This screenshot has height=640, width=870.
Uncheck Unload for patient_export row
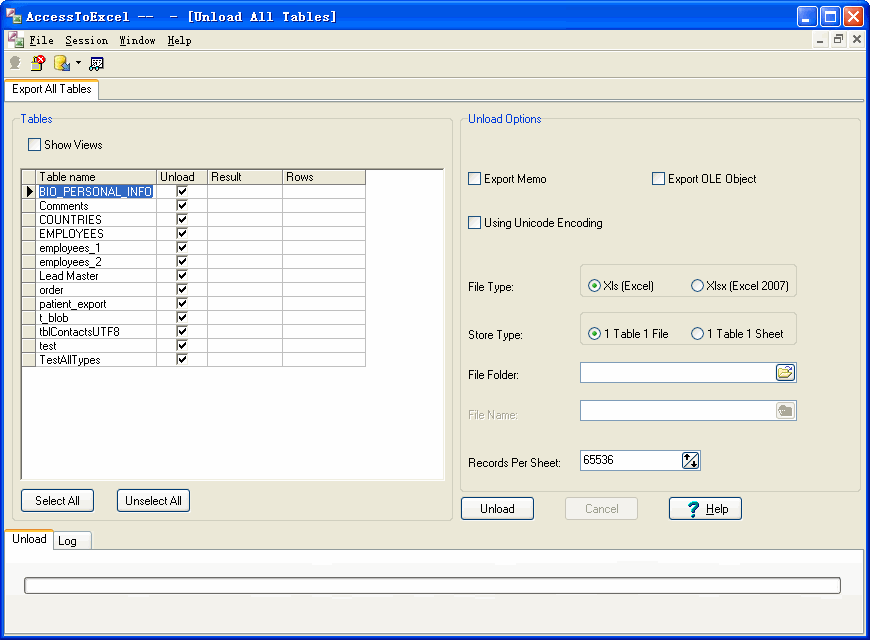click(x=181, y=304)
